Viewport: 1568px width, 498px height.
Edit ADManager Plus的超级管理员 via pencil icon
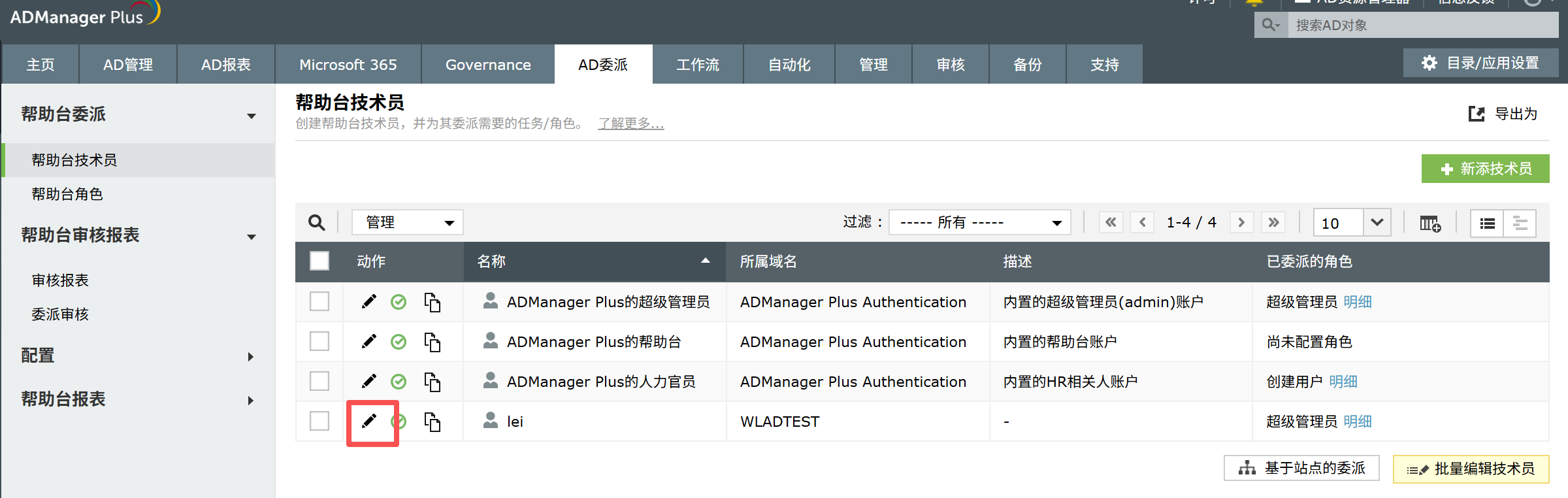[x=369, y=301]
